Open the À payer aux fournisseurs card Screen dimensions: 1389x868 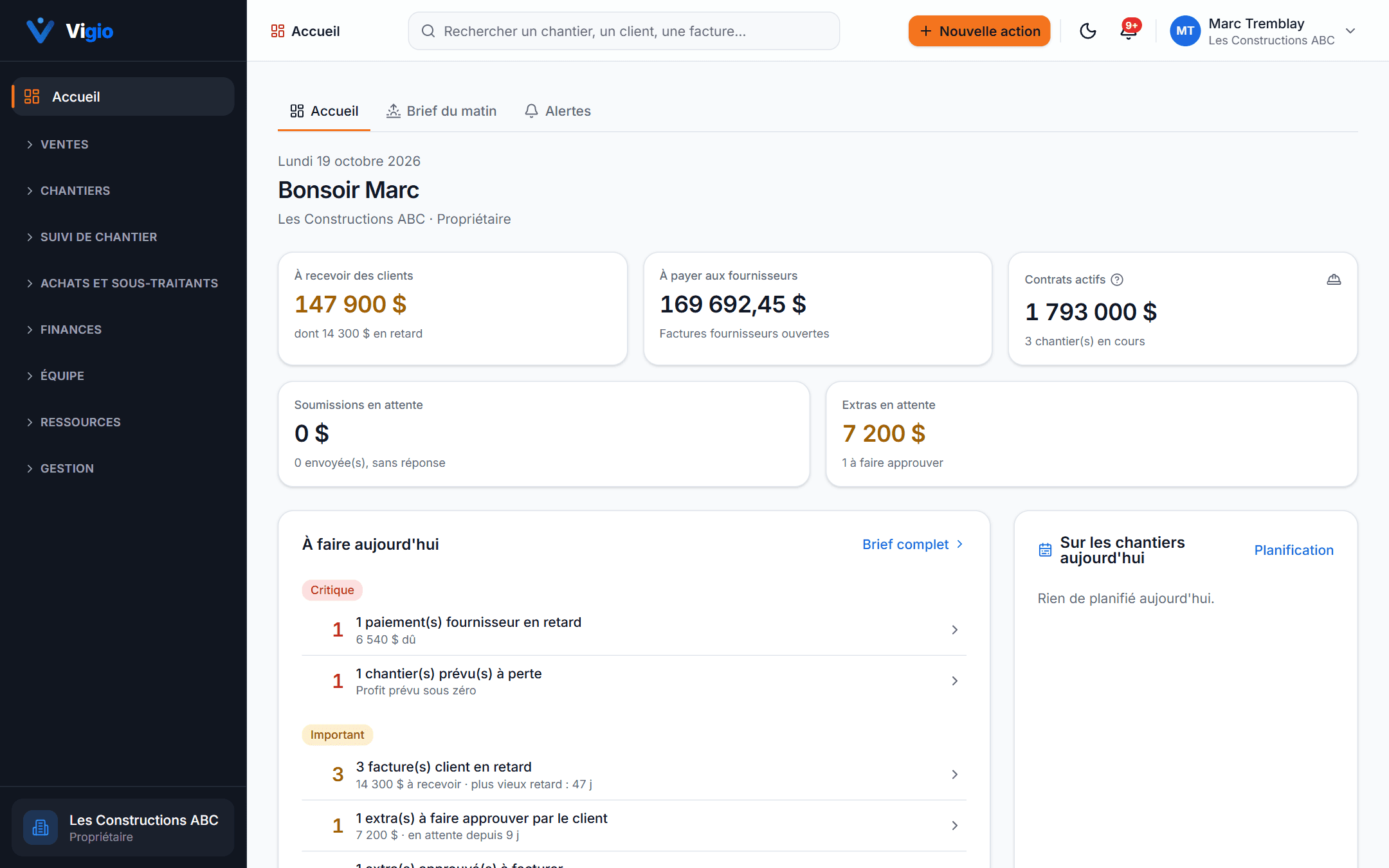(x=818, y=309)
